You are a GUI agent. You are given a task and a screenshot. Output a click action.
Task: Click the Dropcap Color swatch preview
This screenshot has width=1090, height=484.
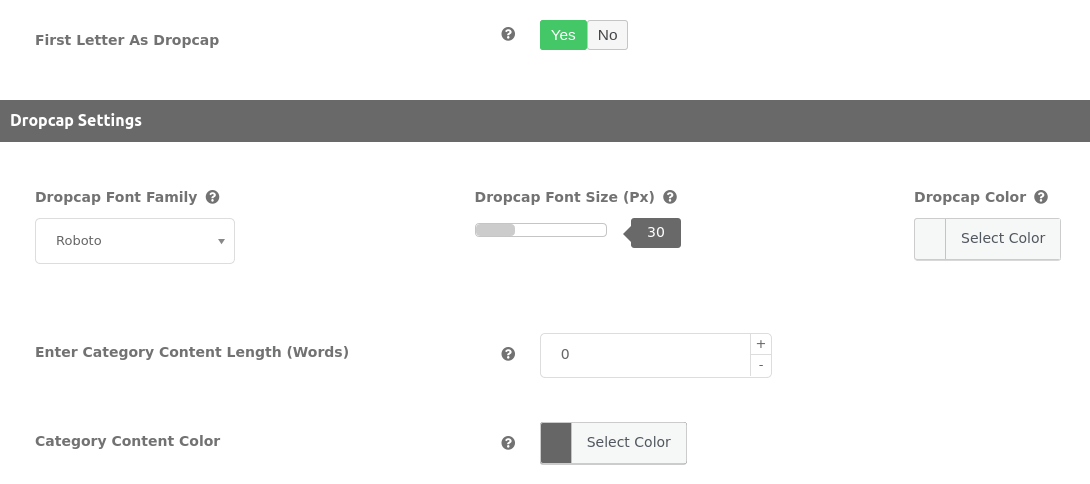[x=930, y=239]
